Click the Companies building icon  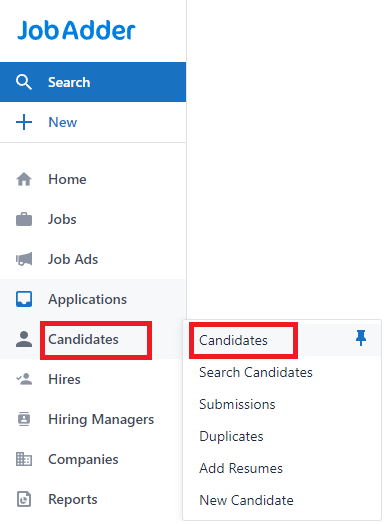click(24, 459)
